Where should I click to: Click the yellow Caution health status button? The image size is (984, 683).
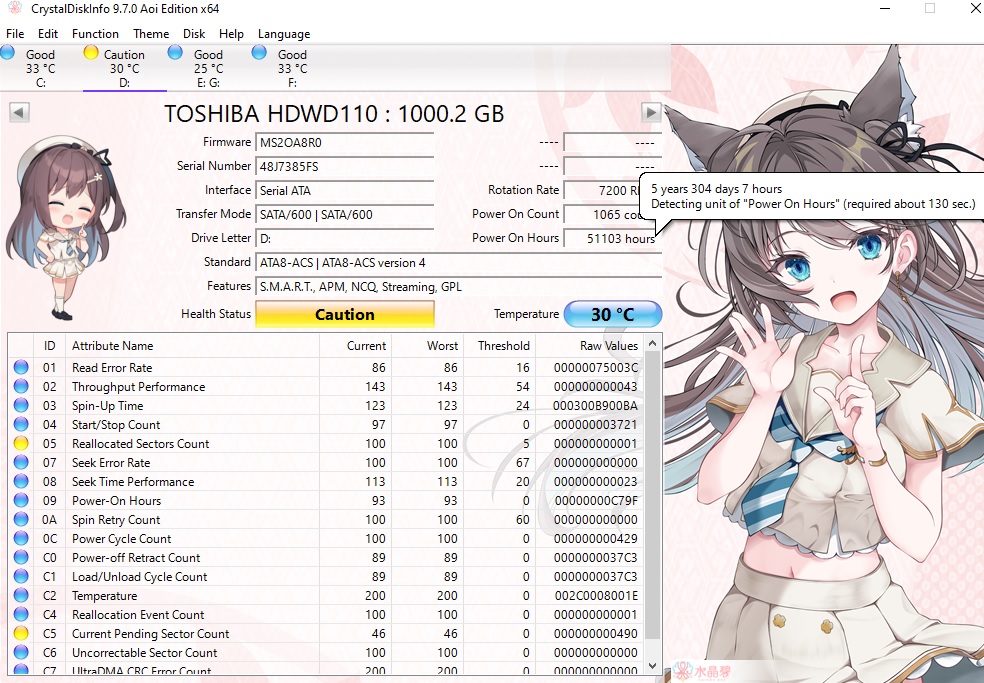point(345,315)
